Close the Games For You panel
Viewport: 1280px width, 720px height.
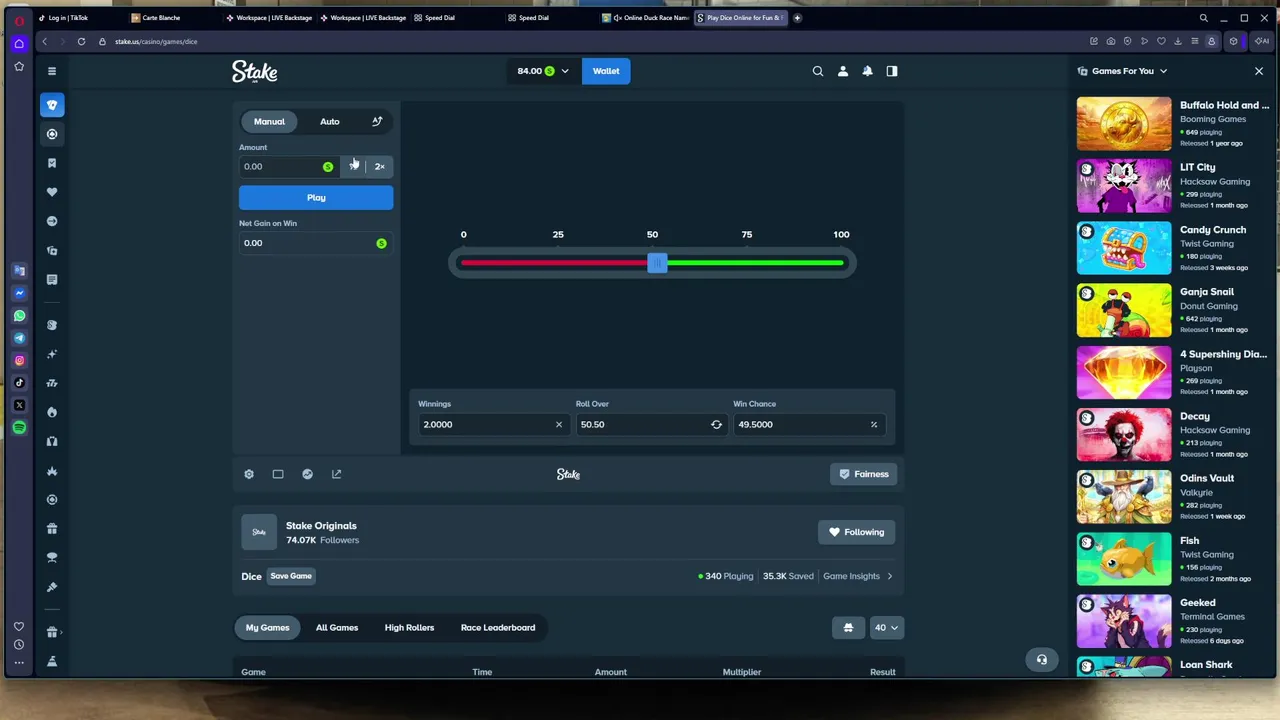tap(1259, 71)
